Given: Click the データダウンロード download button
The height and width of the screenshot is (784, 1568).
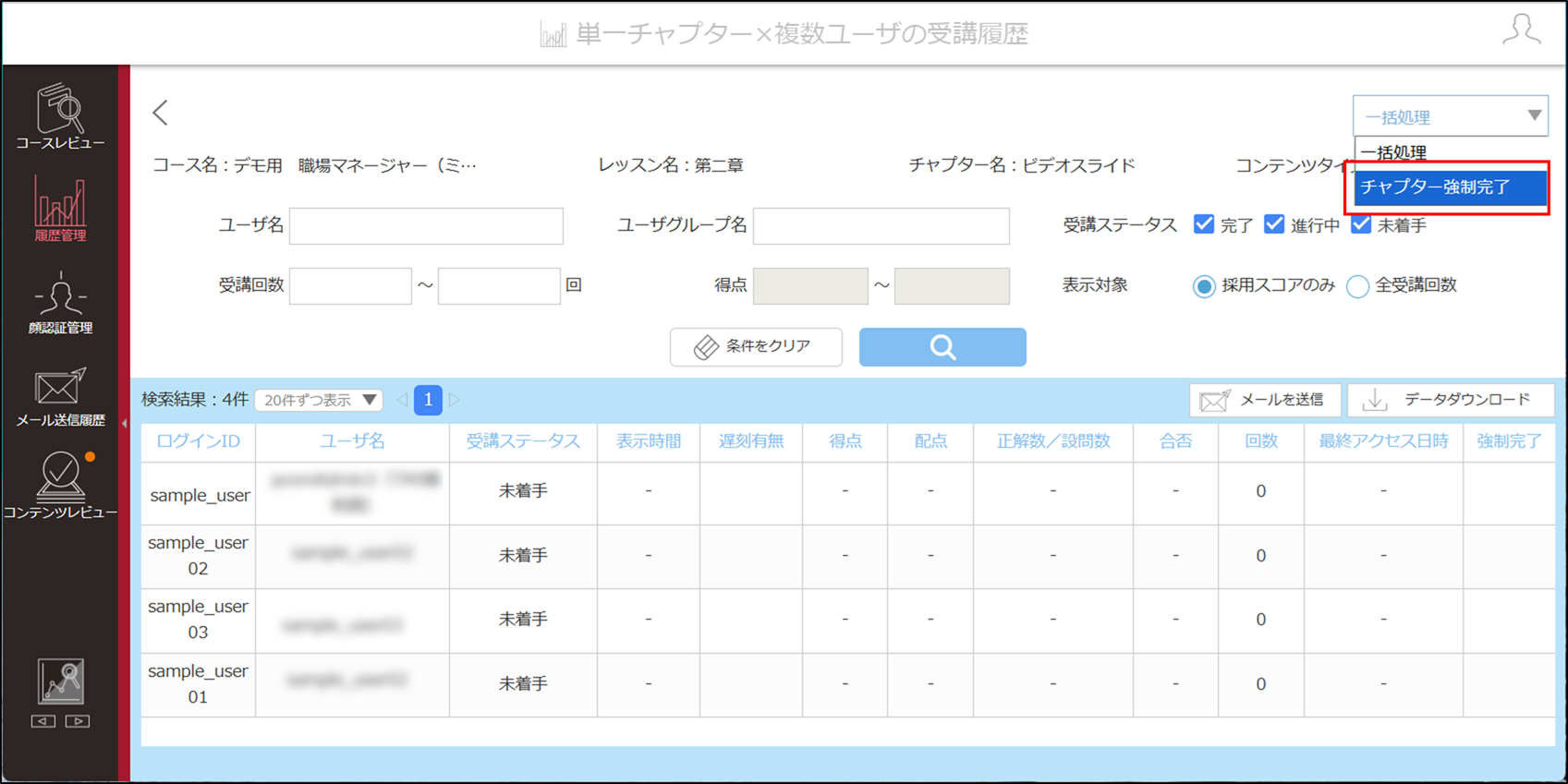Looking at the screenshot, I should click(x=1451, y=400).
